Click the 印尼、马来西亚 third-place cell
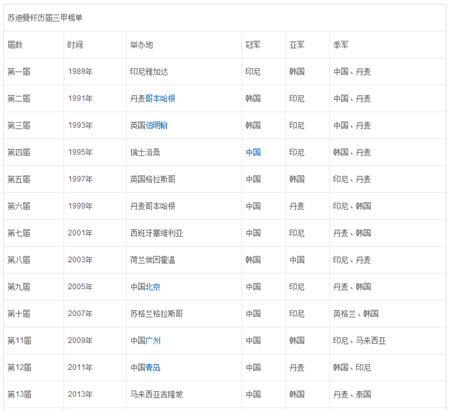The height and width of the screenshot is (411, 450). click(359, 341)
